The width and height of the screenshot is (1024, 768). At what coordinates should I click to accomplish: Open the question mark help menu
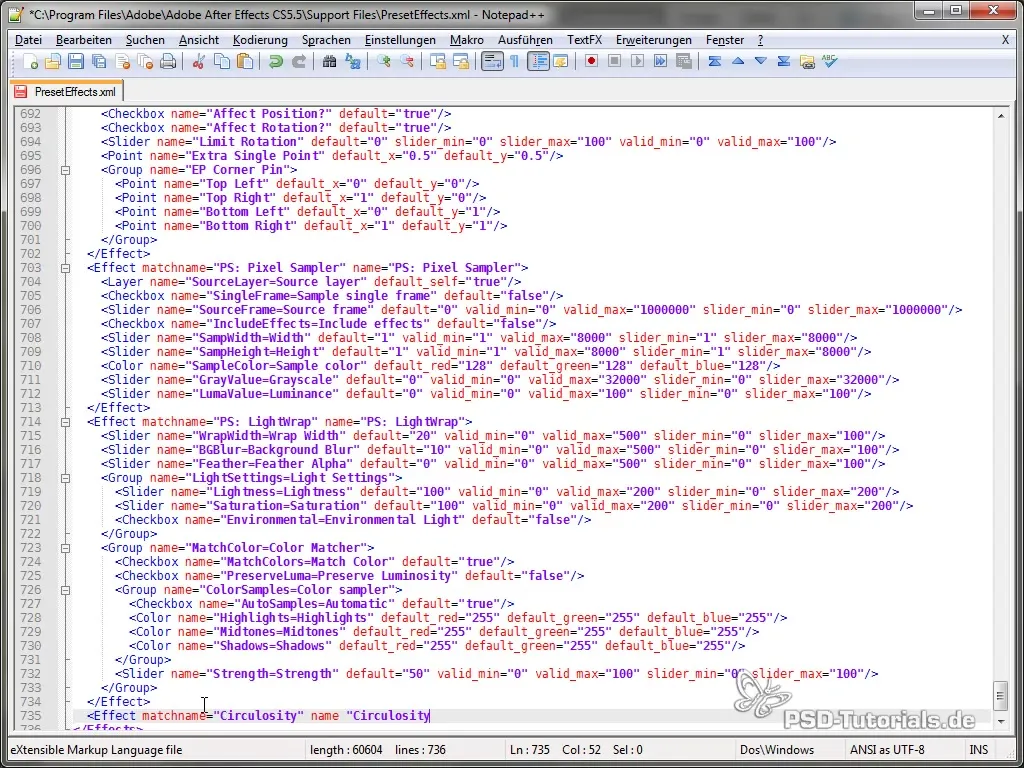pyautogui.click(x=760, y=40)
